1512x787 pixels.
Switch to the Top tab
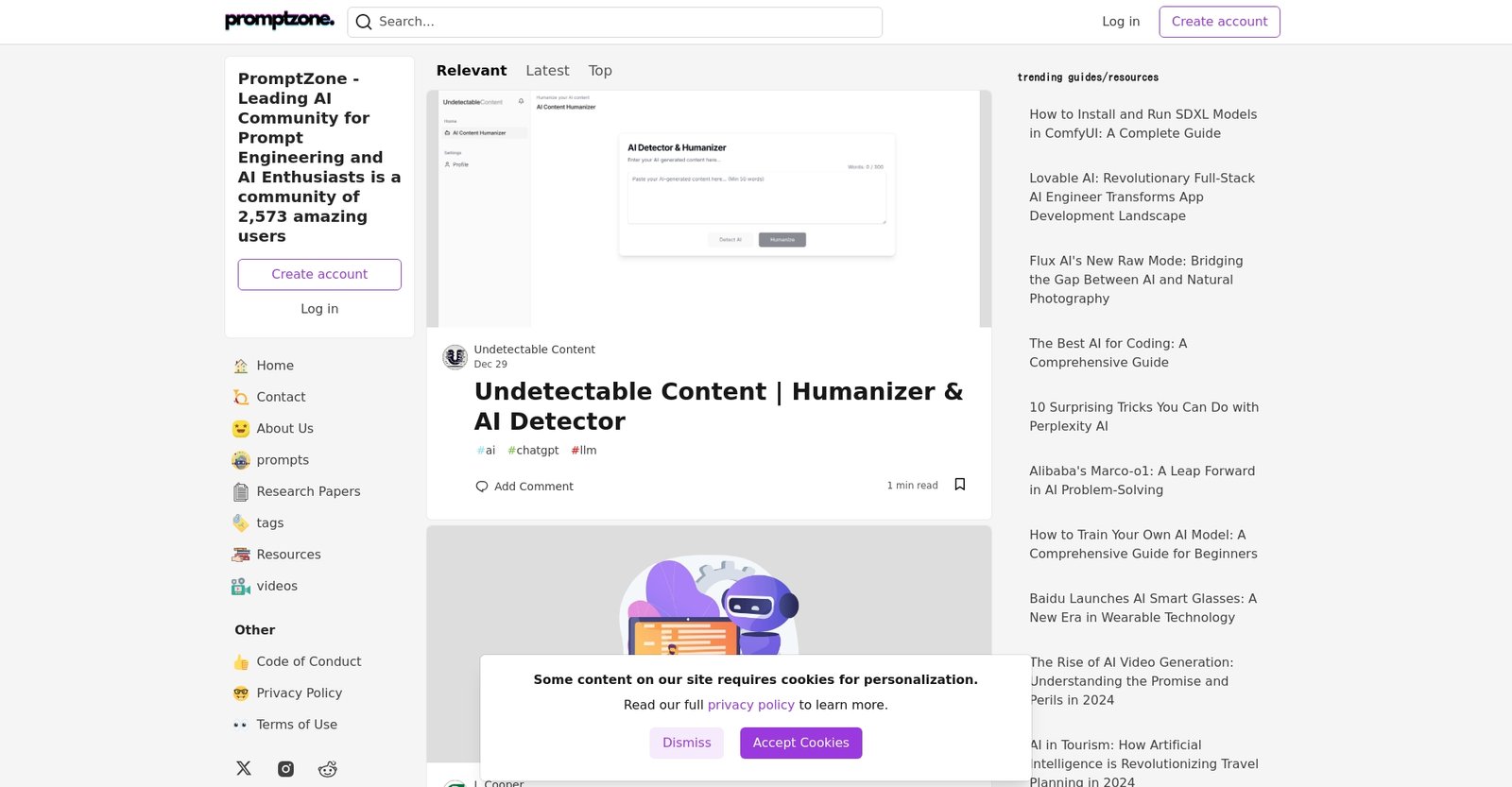600,71
